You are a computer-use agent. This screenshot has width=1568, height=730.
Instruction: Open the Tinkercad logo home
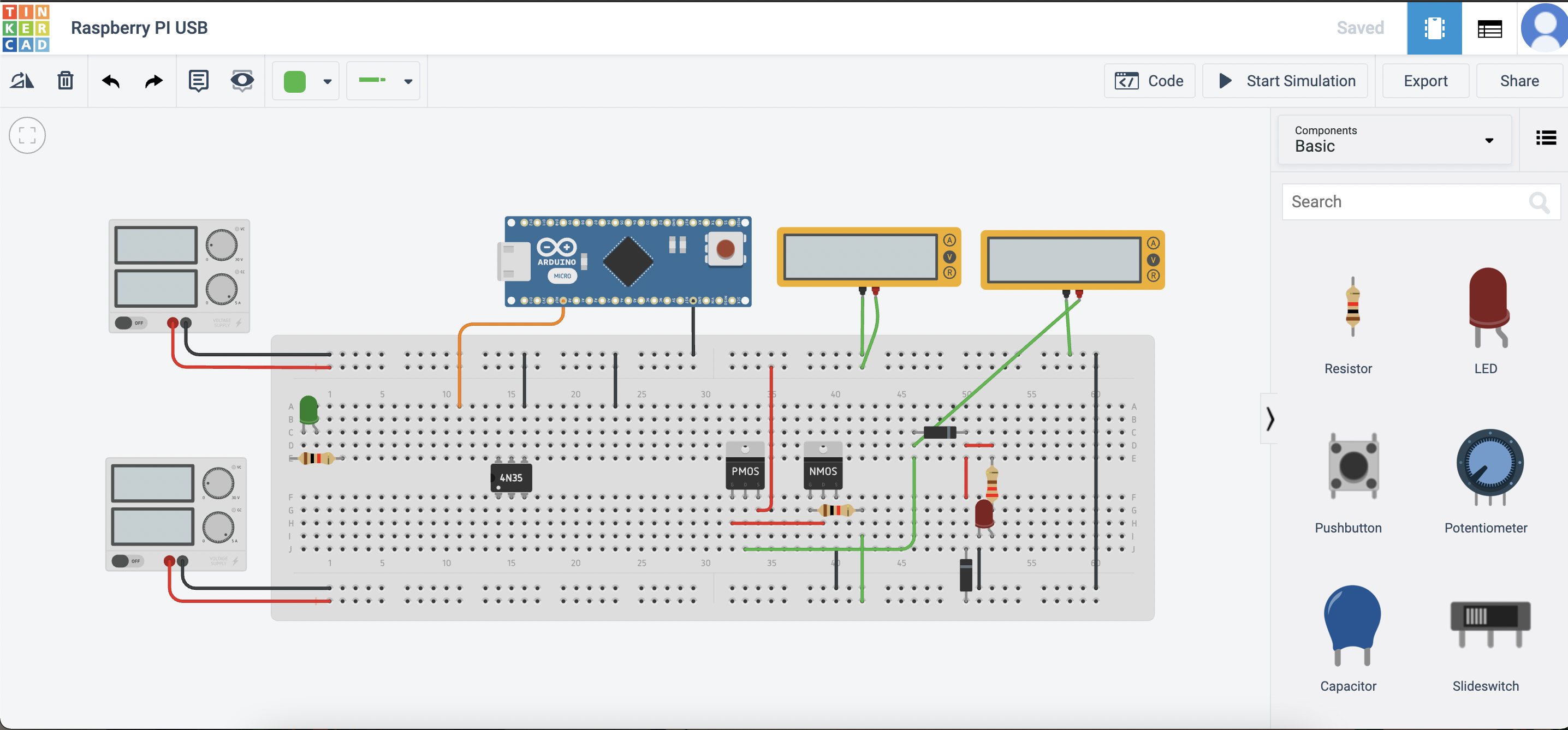click(26, 28)
